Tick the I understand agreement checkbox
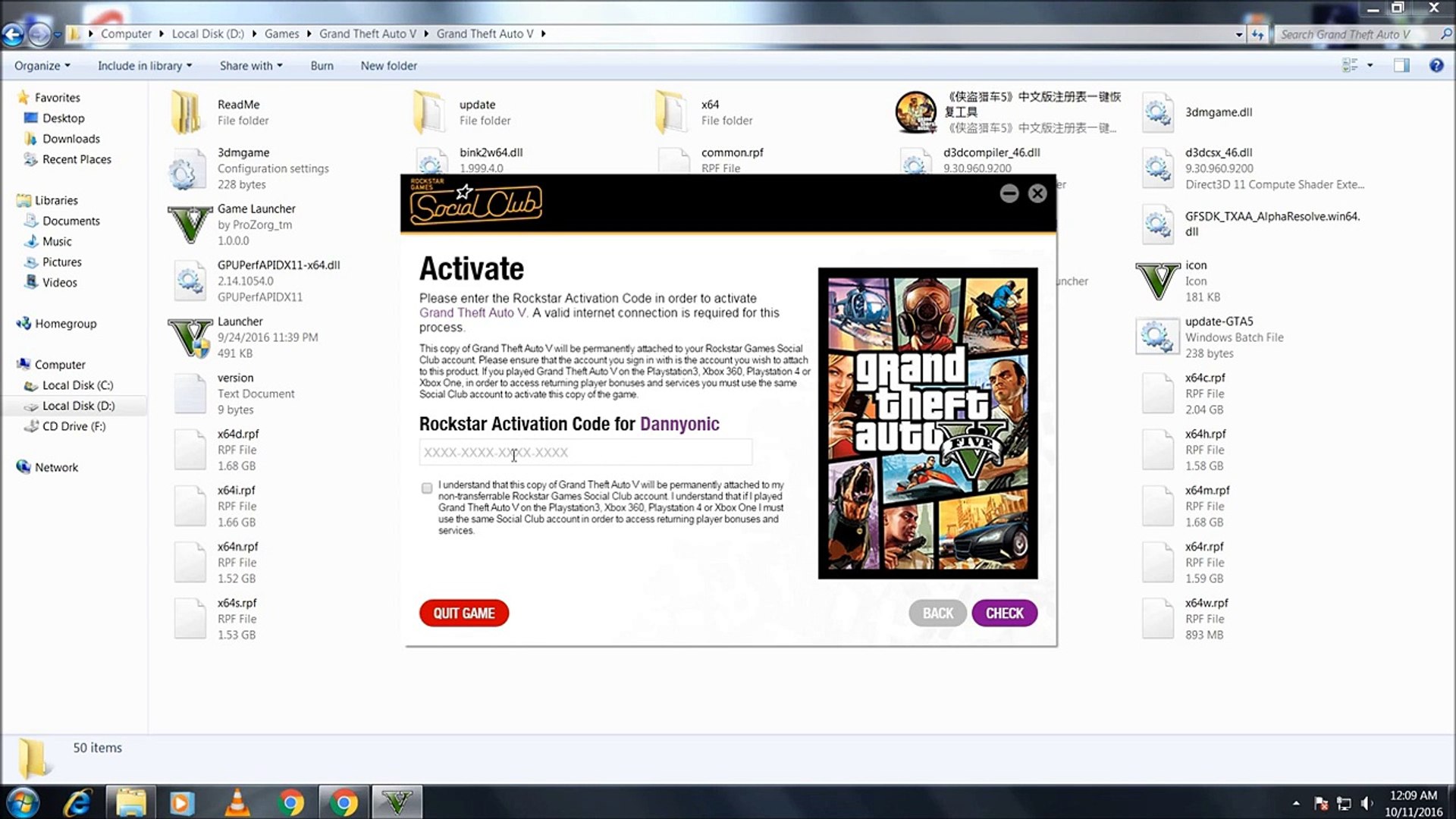Screen dimensions: 1456x819 427,488
